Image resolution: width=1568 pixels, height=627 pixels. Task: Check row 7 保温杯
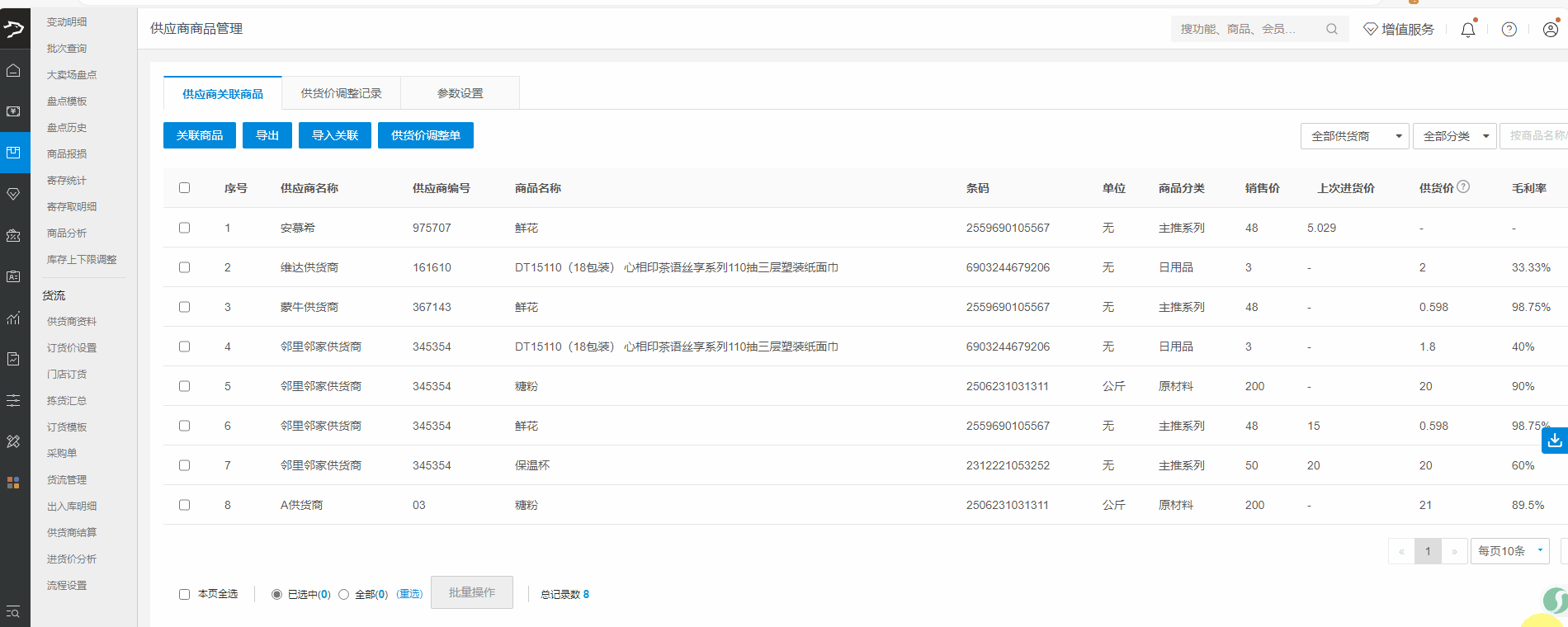tap(184, 464)
